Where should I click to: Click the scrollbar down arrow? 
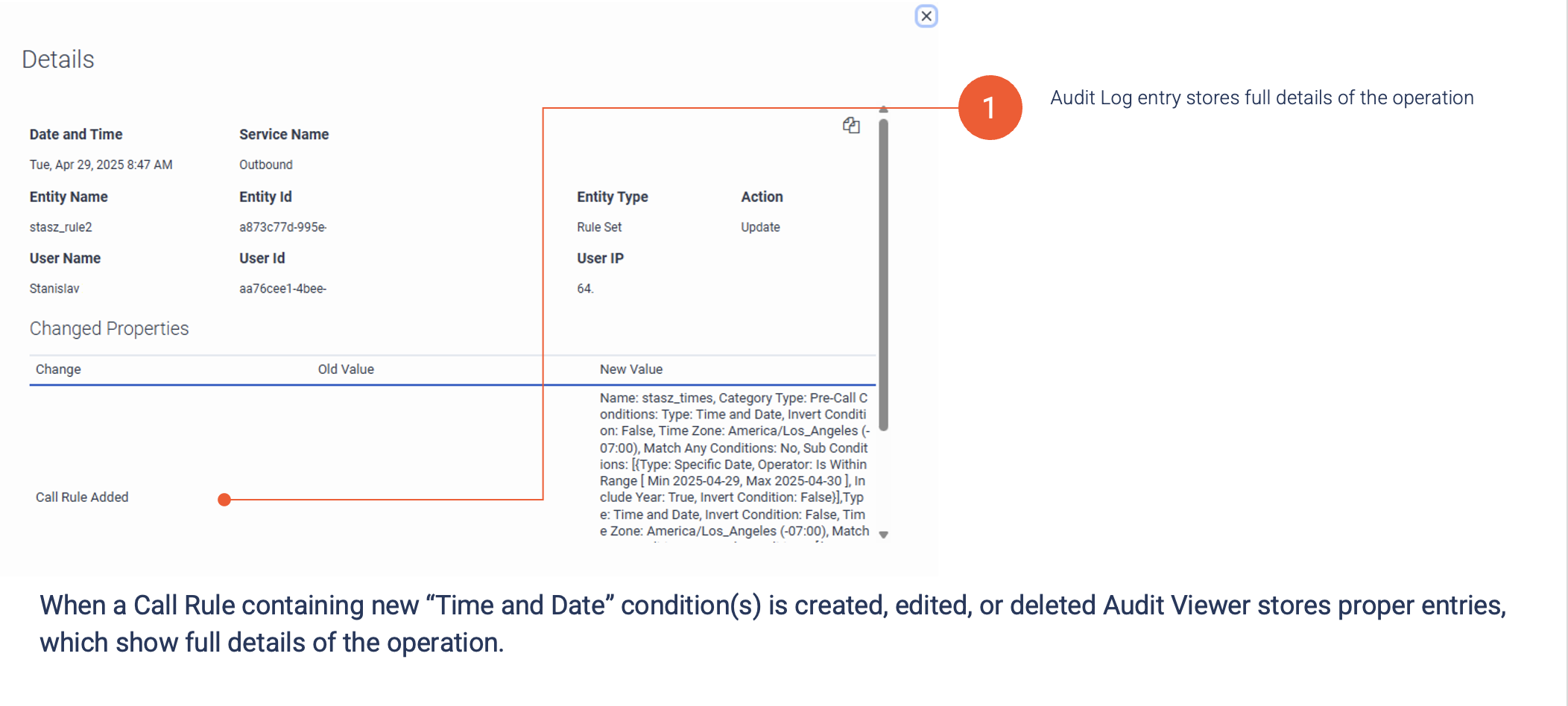[x=883, y=535]
